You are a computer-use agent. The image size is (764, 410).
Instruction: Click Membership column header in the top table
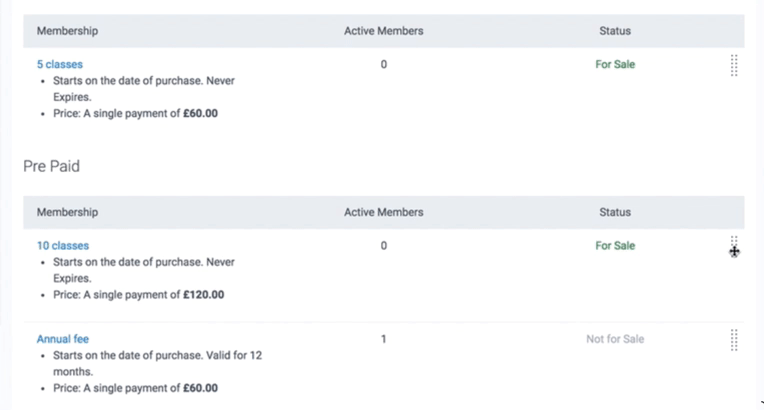(x=67, y=31)
